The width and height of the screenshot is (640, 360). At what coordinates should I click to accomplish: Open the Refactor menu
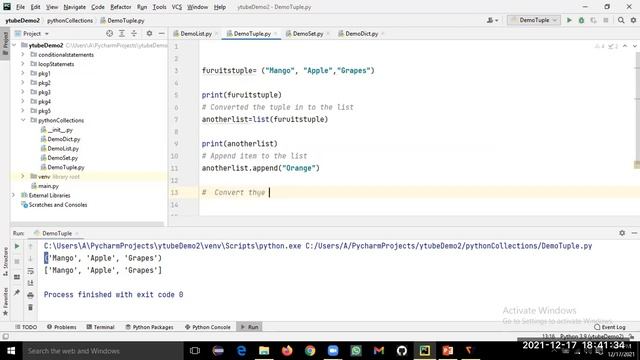(x=121, y=7)
